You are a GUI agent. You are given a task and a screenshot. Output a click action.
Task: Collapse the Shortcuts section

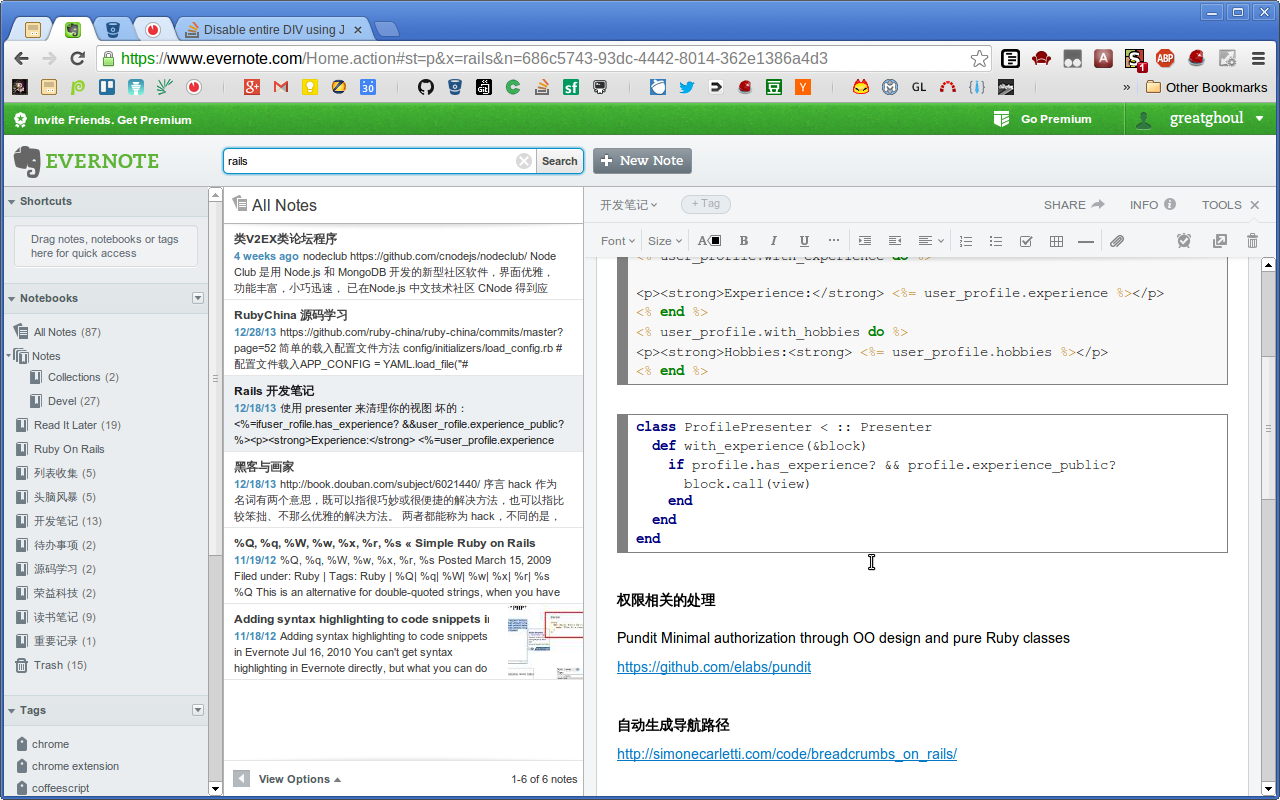(12, 201)
